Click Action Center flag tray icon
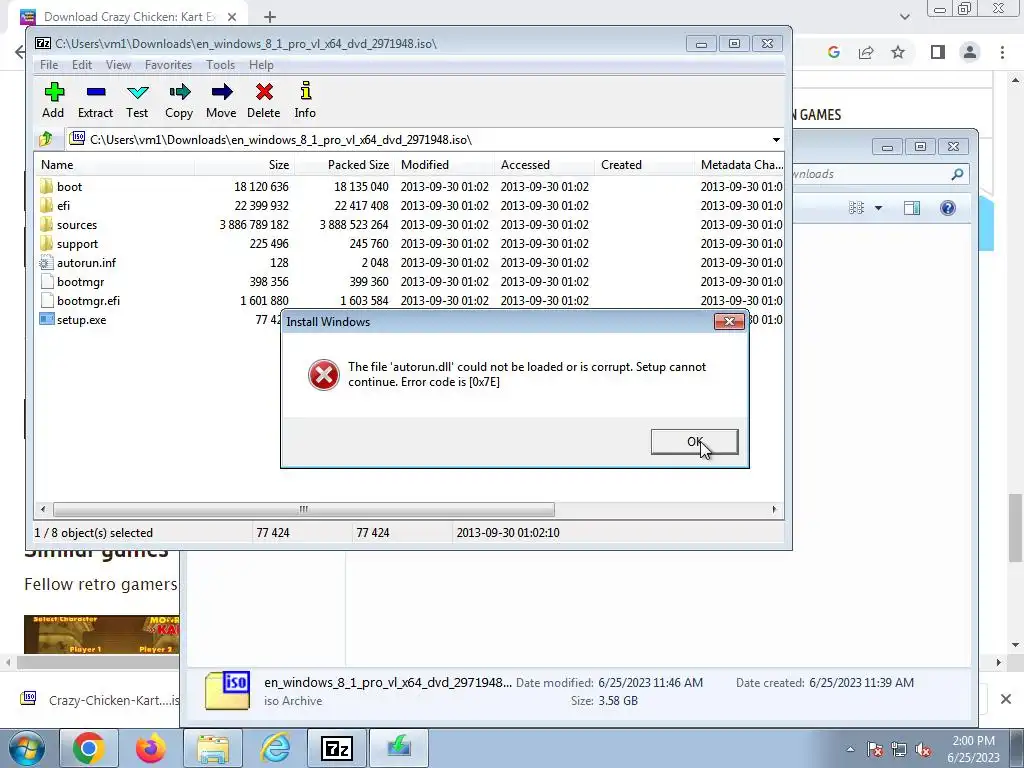 pos(875,749)
